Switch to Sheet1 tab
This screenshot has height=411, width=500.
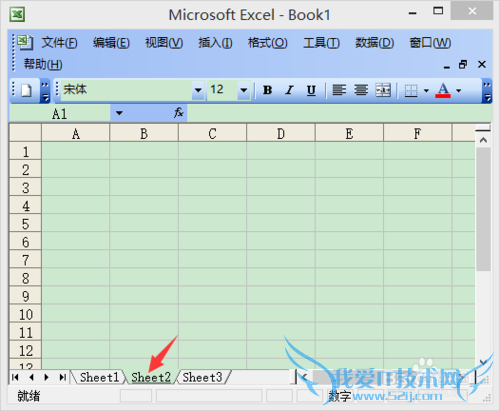click(99, 377)
